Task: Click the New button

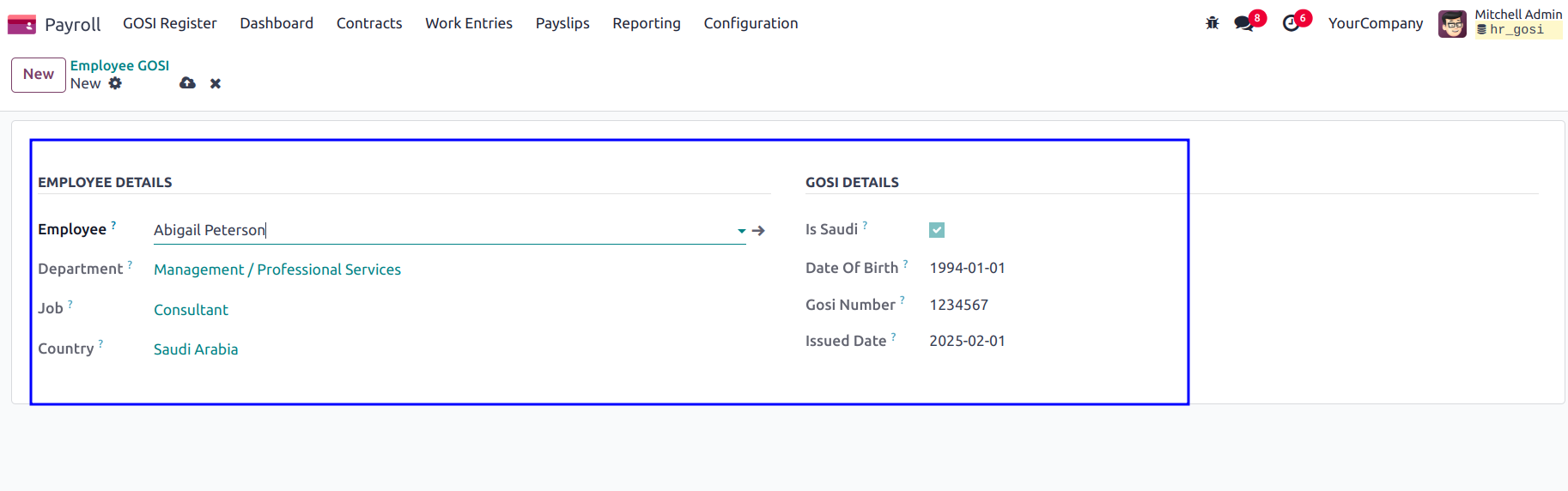Action: tap(39, 75)
